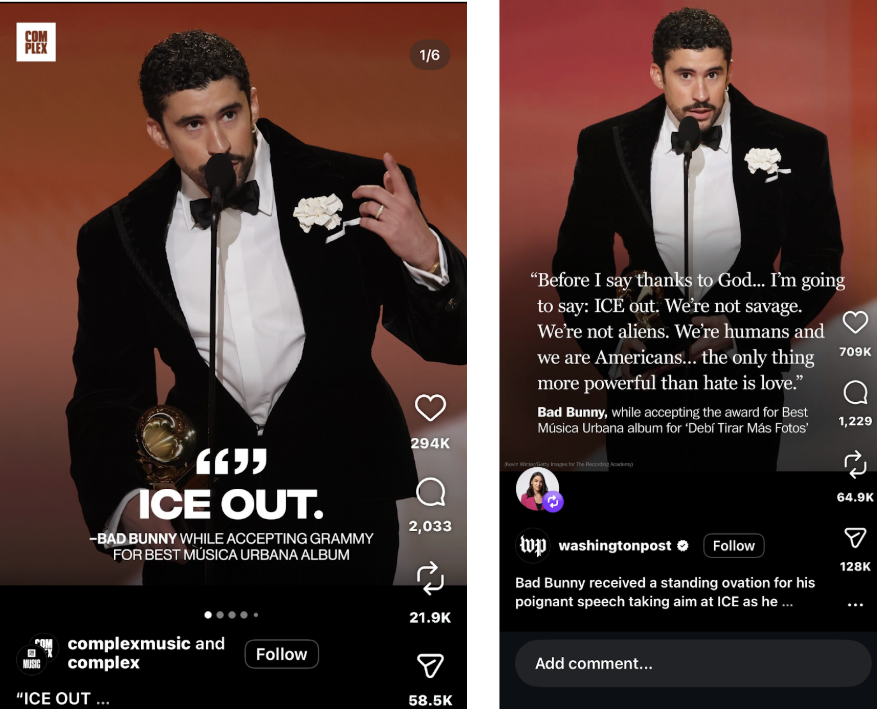Share the washingtonpost post via paper plane
This screenshot has width=877, height=709.
855,537
